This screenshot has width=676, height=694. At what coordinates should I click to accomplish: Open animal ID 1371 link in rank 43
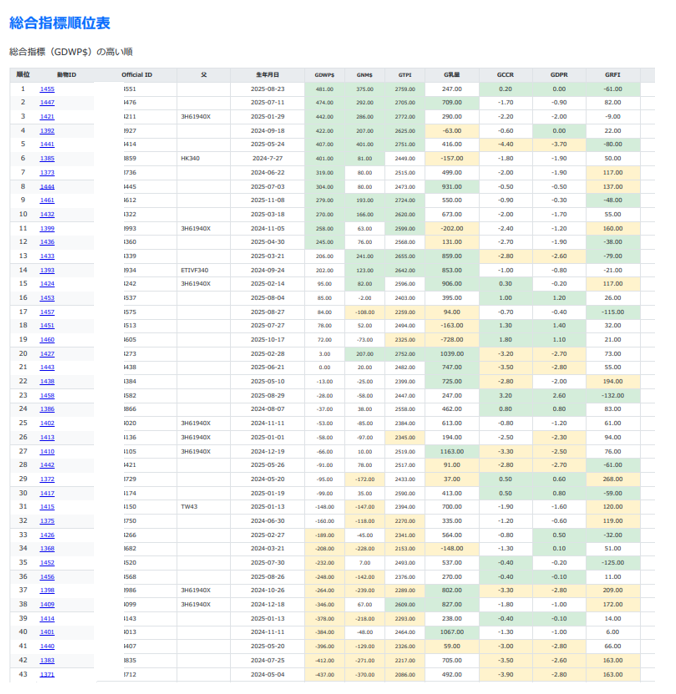pyautogui.click(x=47, y=675)
